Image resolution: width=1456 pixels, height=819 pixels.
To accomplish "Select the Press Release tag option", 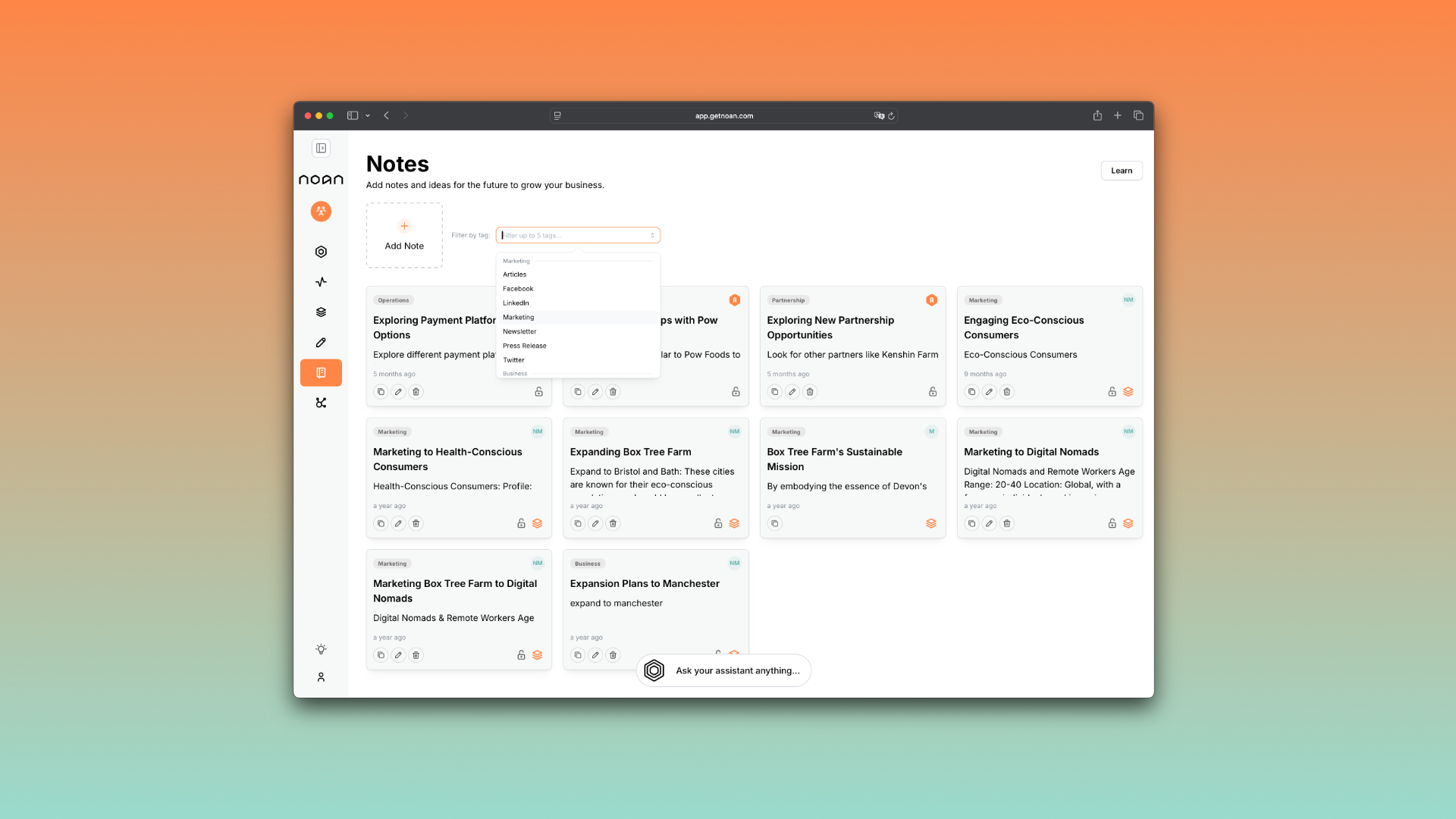I will click(x=524, y=346).
